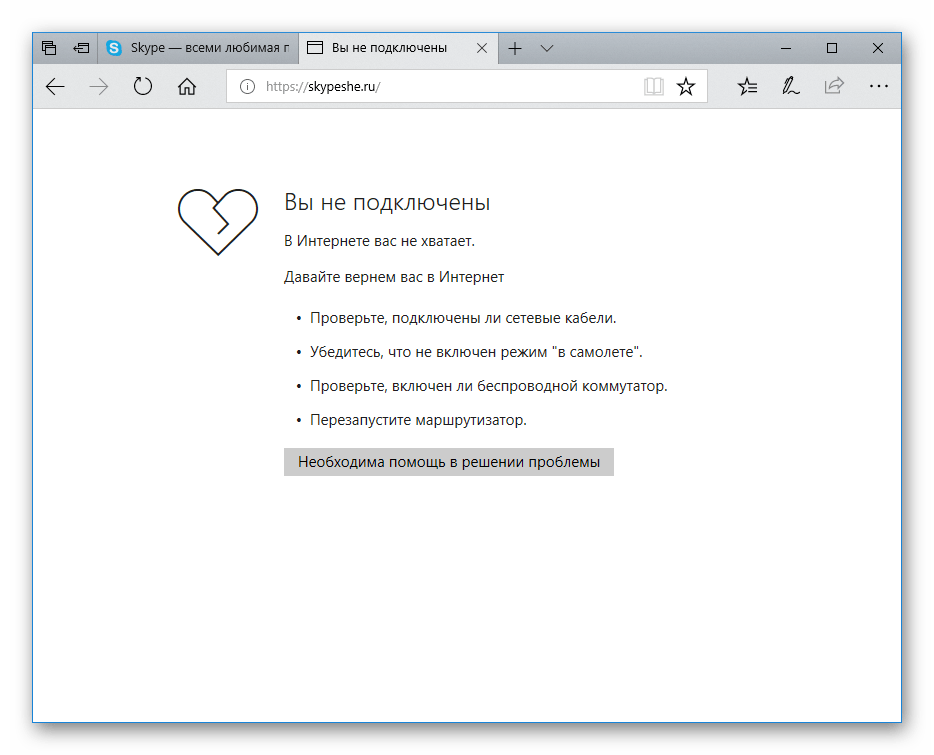Click the broken heart image
934x755 pixels.
218,222
